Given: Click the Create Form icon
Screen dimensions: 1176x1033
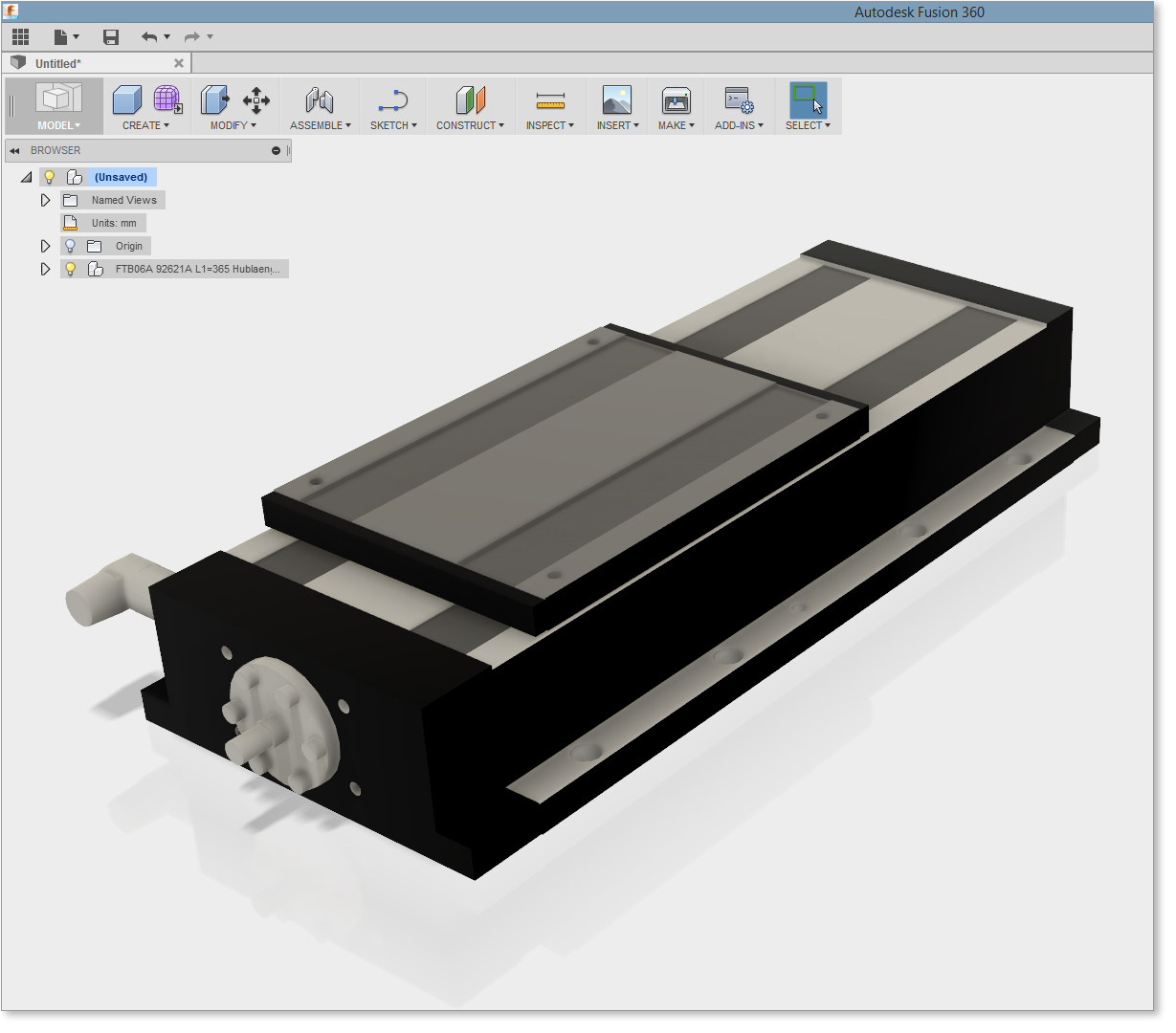Looking at the screenshot, I should pyautogui.click(x=167, y=99).
